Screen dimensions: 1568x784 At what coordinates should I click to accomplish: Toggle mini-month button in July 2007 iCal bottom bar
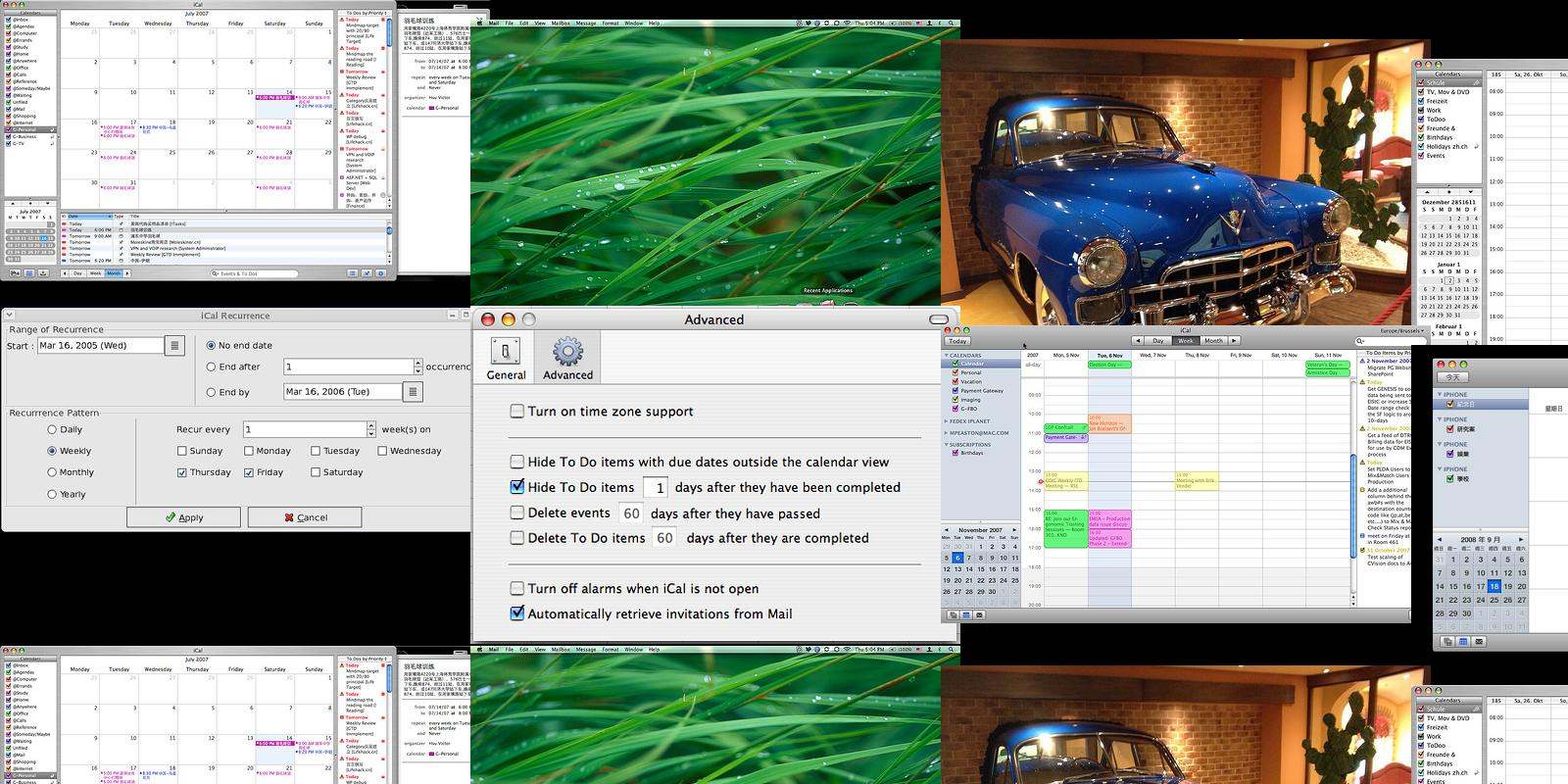point(29,273)
